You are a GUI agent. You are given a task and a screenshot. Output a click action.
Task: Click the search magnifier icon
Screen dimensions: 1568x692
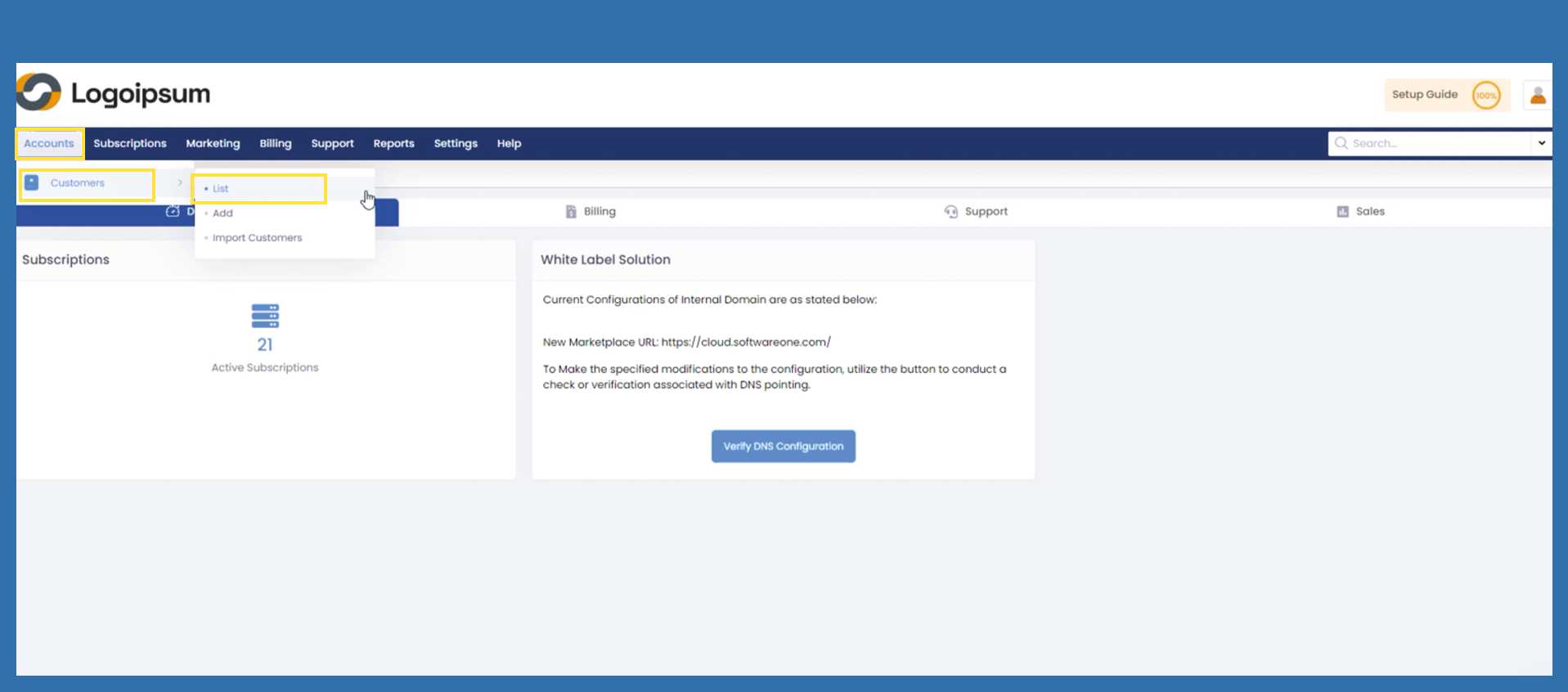click(1341, 143)
